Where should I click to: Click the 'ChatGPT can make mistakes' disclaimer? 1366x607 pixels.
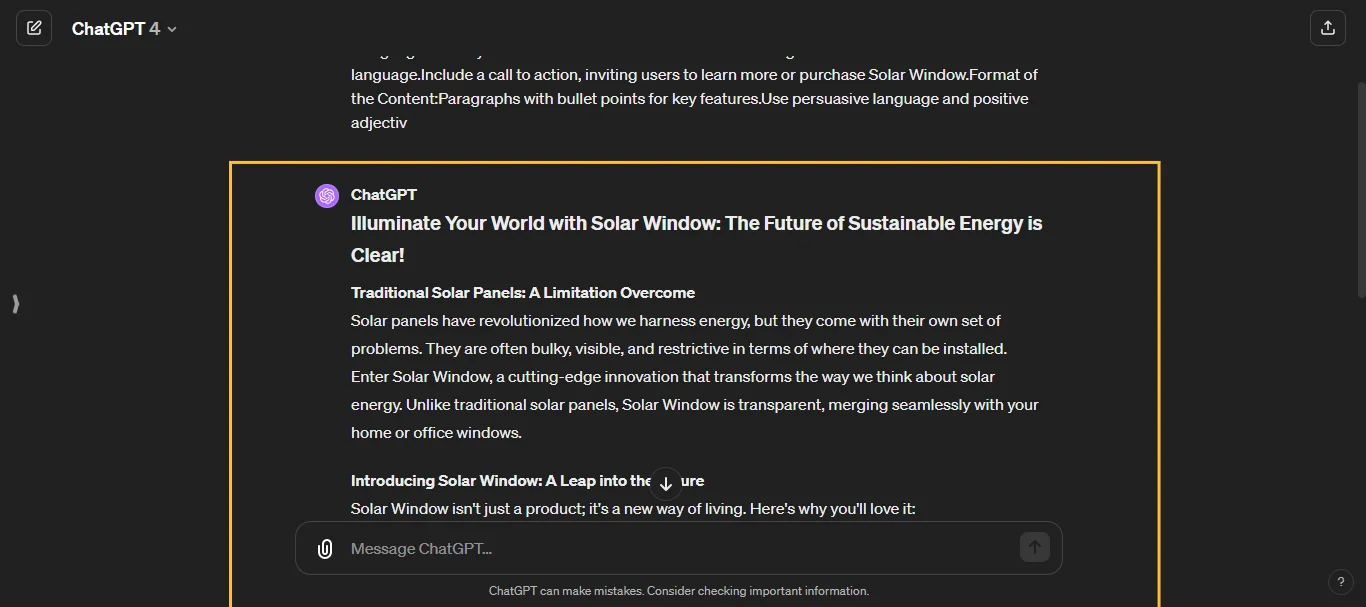(x=678, y=591)
